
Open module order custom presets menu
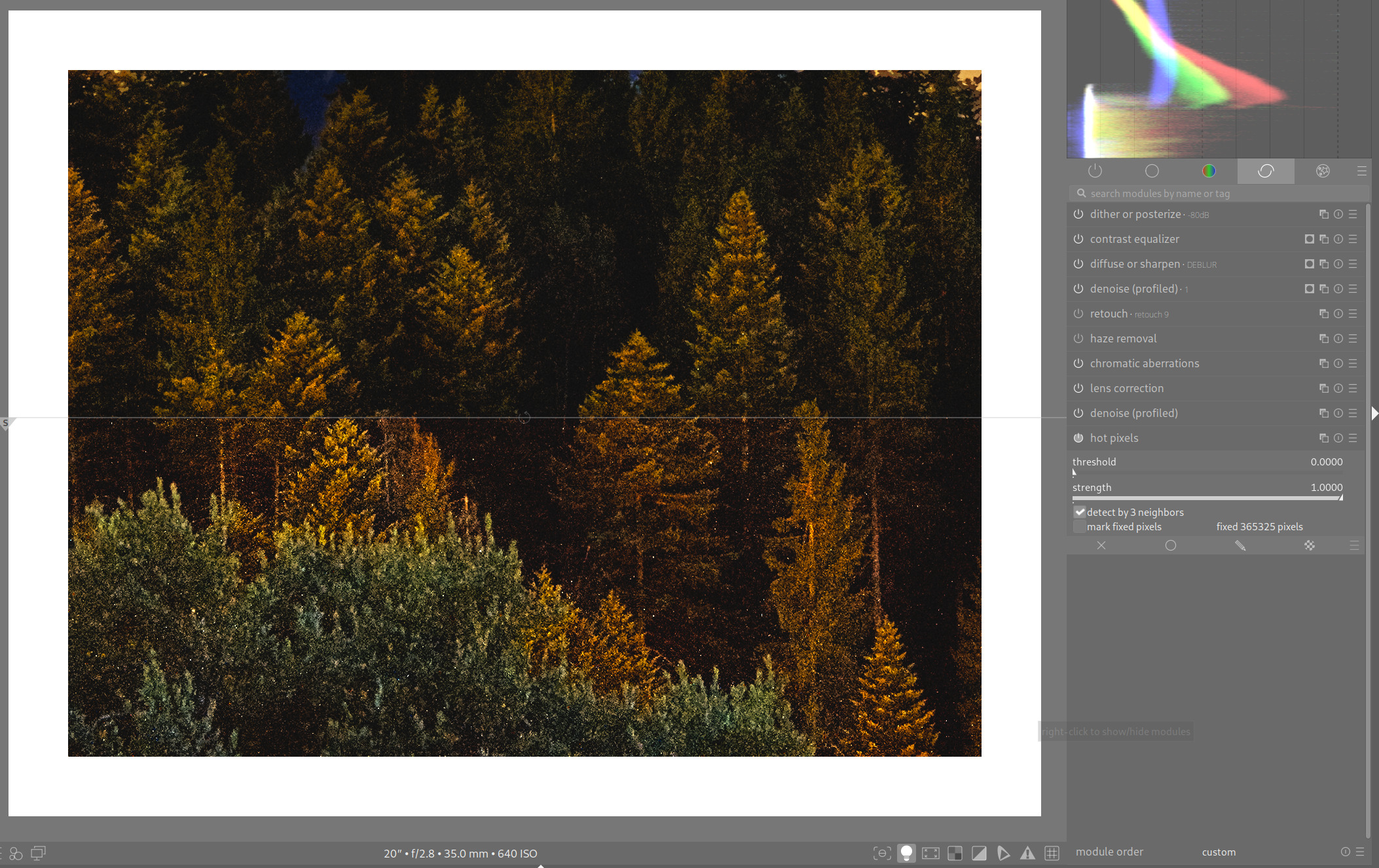click(x=1360, y=852)
